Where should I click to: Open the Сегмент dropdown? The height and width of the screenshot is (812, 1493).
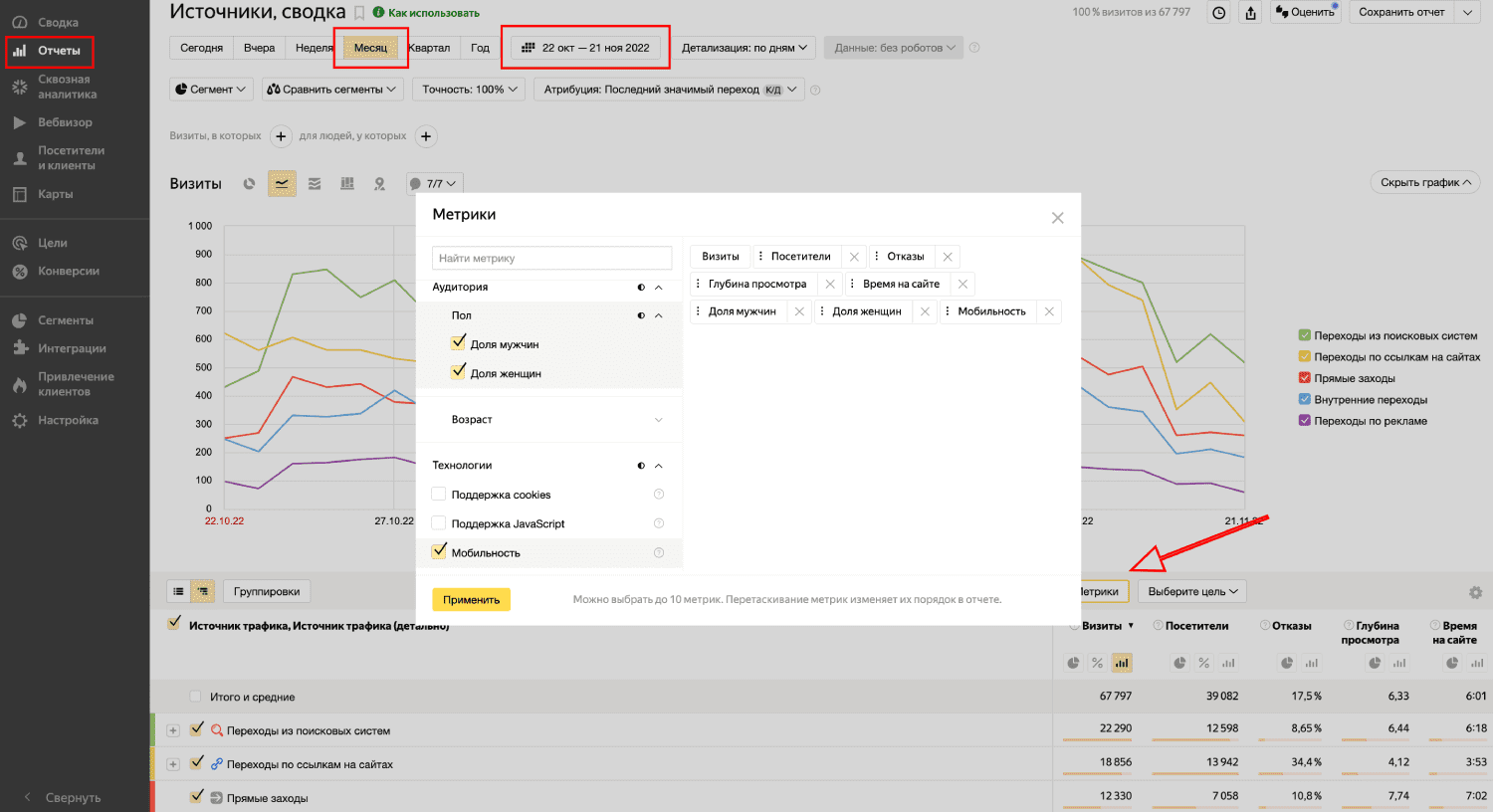[209, 90]
